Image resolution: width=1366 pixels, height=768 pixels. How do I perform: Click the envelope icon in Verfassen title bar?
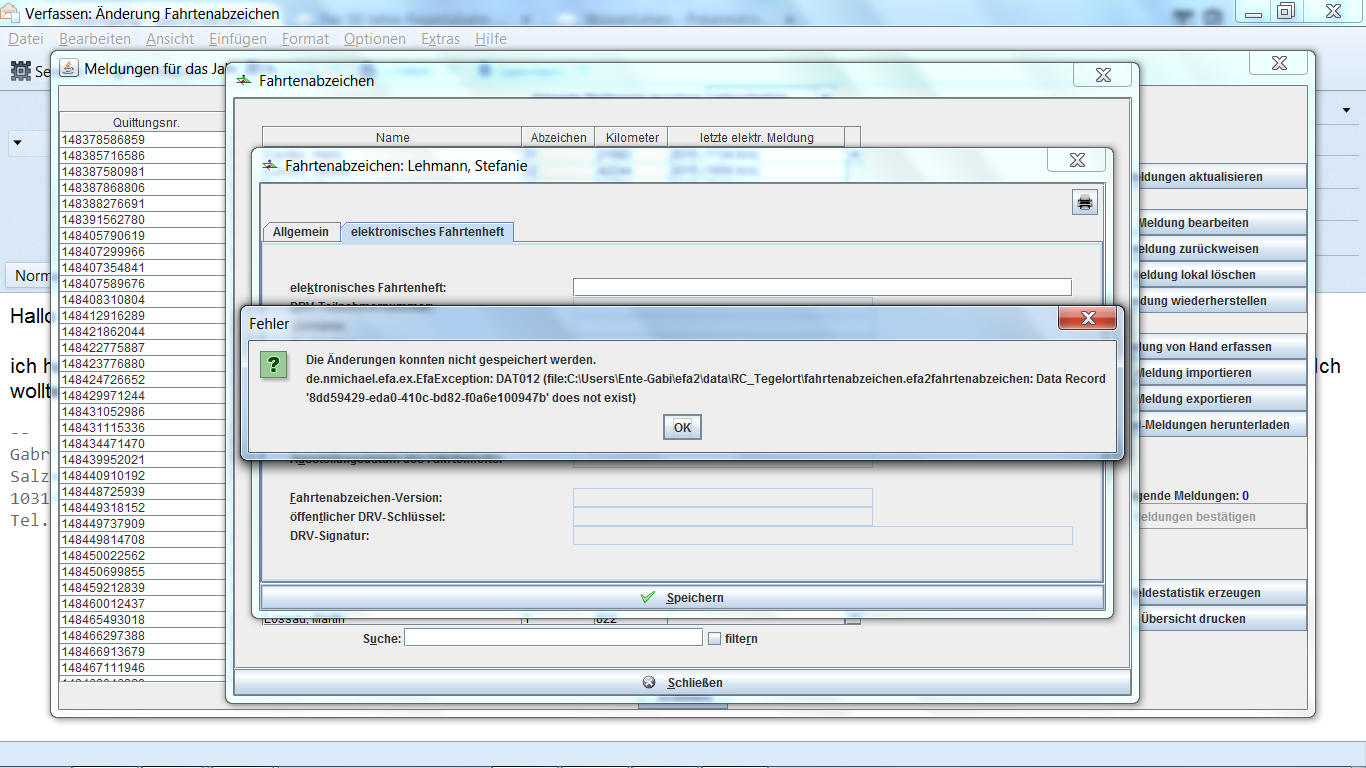coord(12,14)
